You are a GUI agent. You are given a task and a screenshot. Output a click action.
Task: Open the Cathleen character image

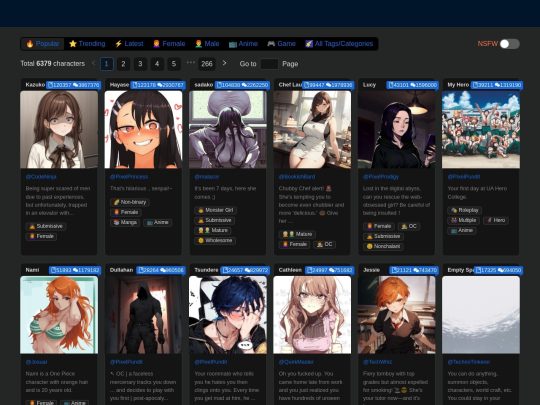[x=312, y=315]
